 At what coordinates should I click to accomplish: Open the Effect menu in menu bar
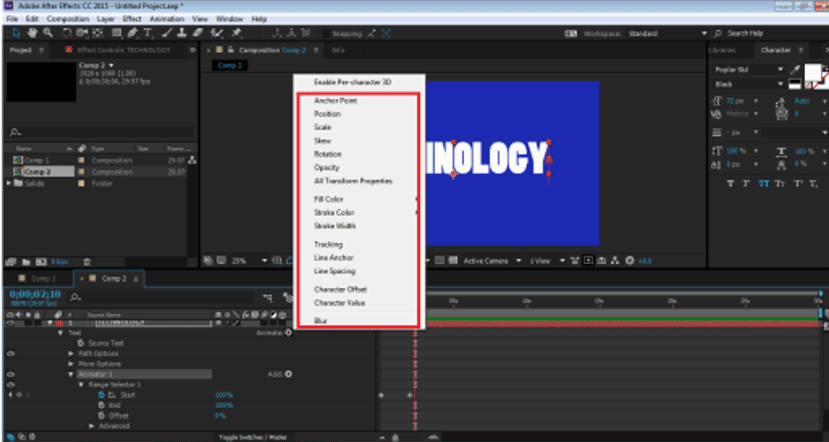132,19
